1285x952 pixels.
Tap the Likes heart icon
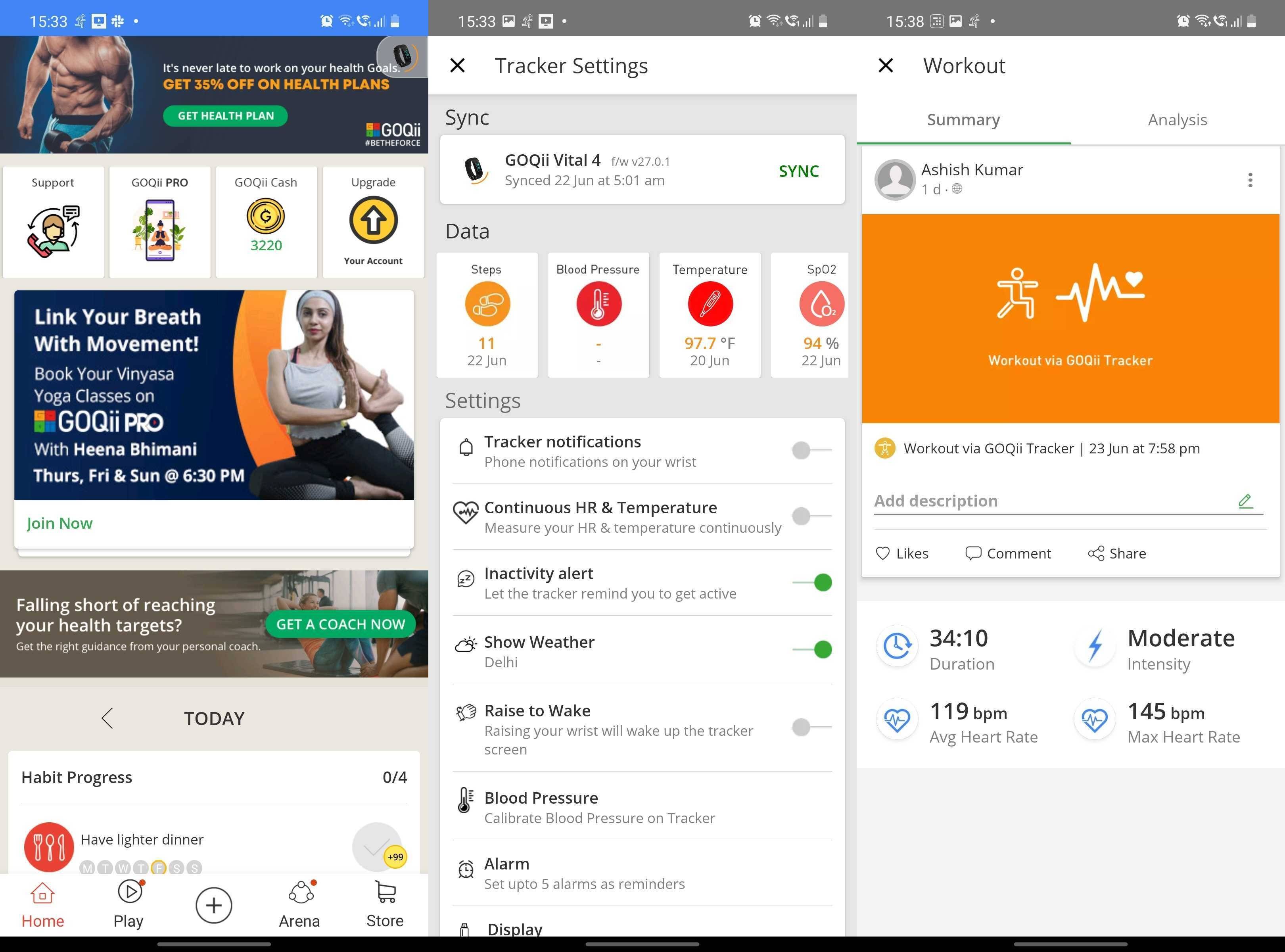pos(883,553)
